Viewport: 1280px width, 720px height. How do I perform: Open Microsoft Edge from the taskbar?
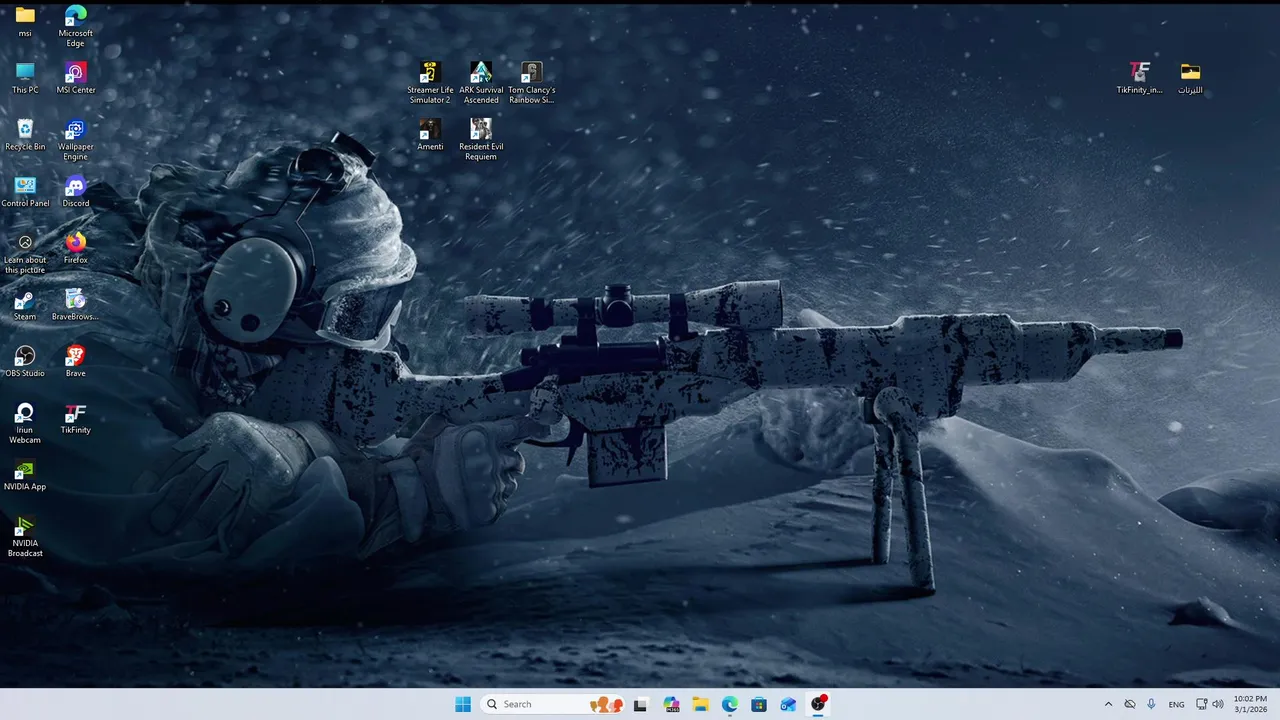(729, 704)
